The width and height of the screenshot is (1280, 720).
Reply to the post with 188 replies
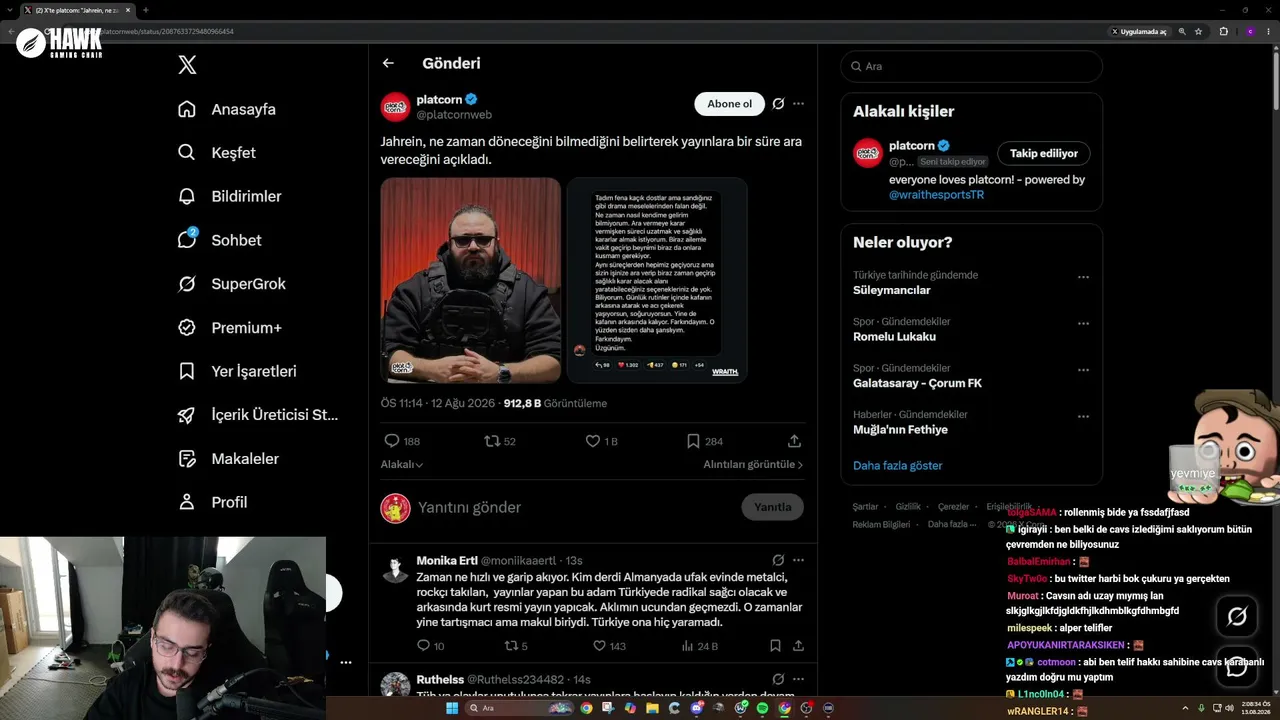click(402, 441)
